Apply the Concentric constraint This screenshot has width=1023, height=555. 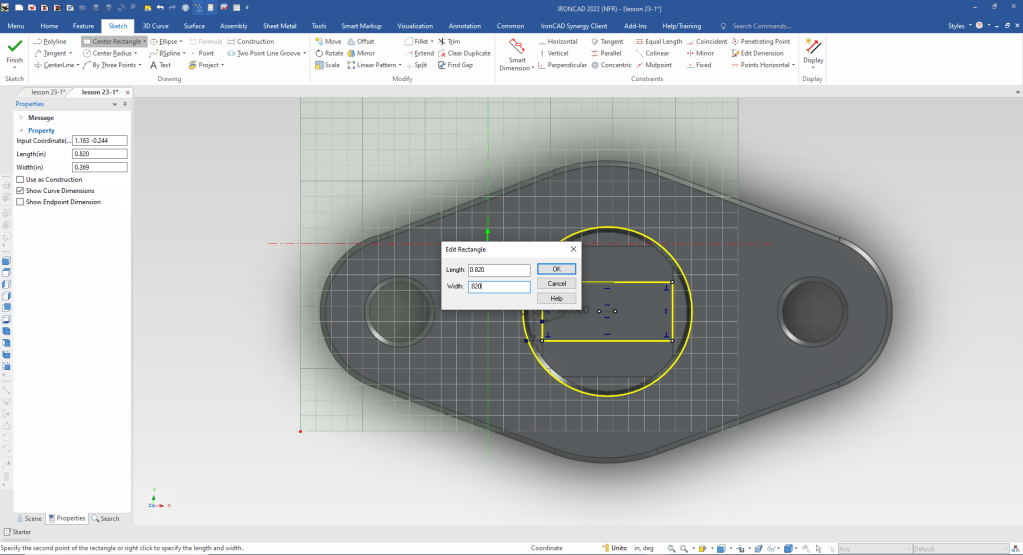610,65
